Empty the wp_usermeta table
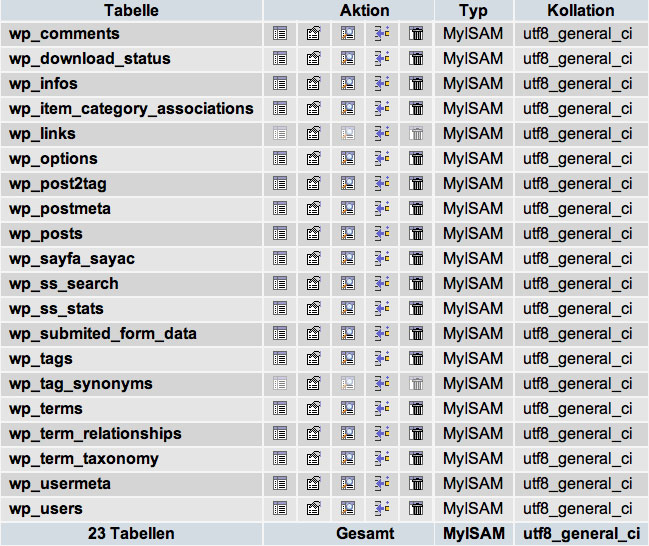 [x=416, y=483]
